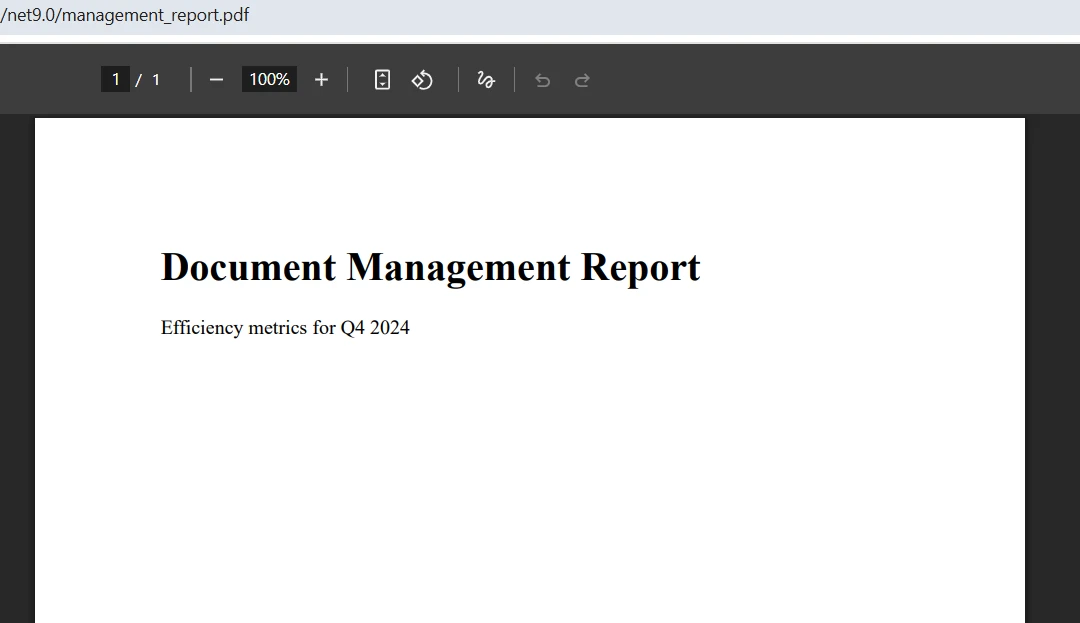This screenshot has width=1080, height=623.
Task: Click the "Efficiency metrics for Q4 2024" subtitle
Action: [x=285, y=328]
